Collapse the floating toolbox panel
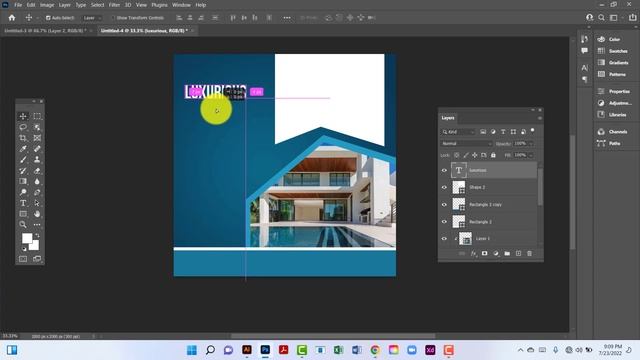This screenshot has width=640, height=360. coord(34,101)
